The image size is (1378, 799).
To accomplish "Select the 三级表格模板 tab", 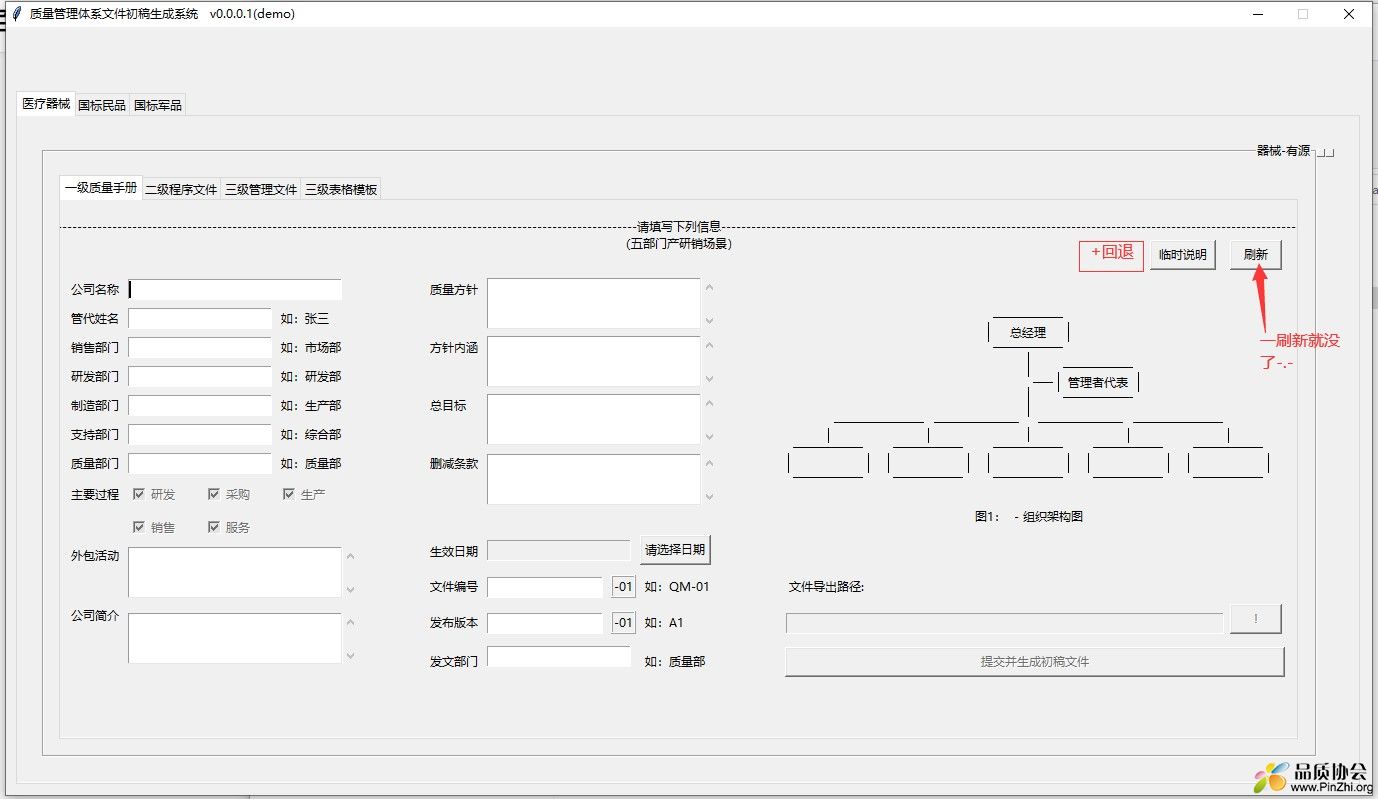I will point(341,189).
